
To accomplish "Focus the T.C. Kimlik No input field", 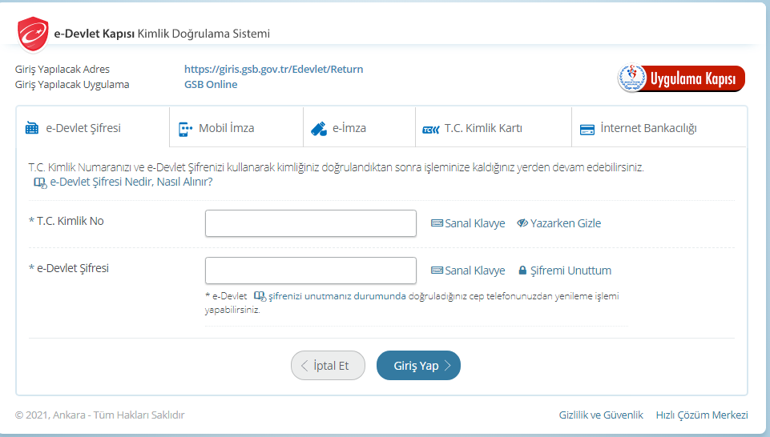I will pyautogui.click(x=310, y=223).
